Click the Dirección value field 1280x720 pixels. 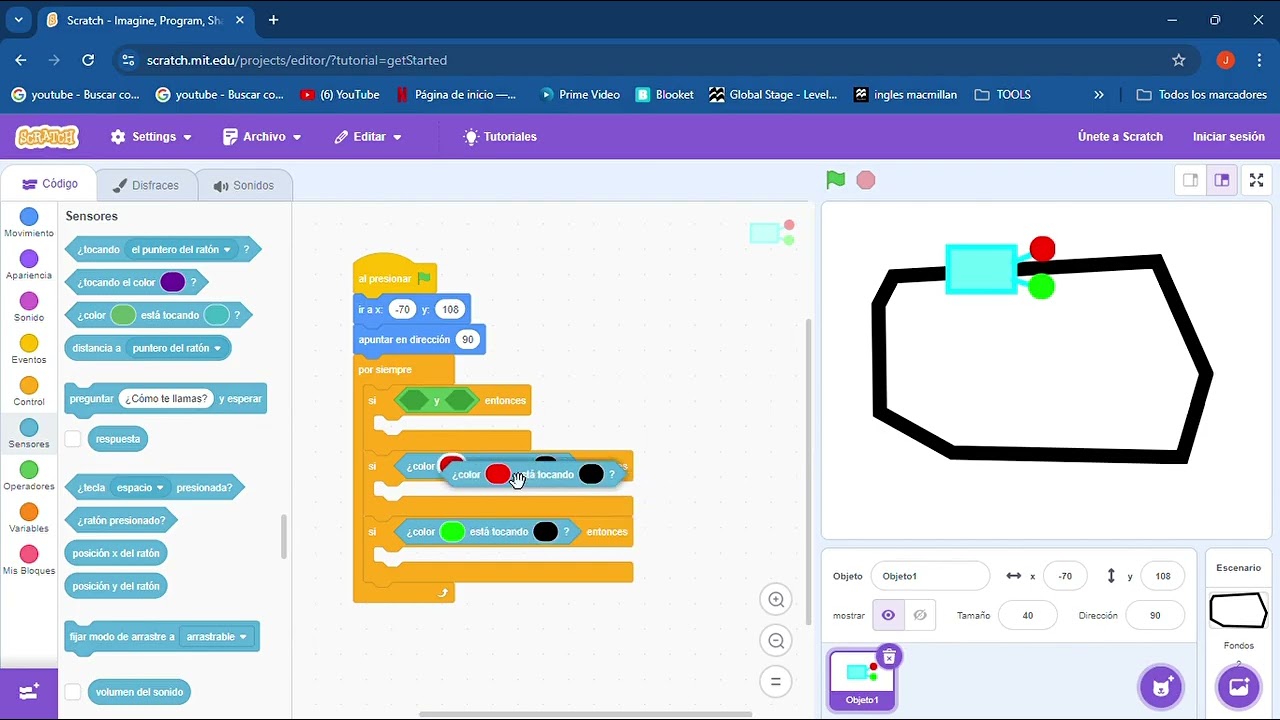[x=1155, y=616]
